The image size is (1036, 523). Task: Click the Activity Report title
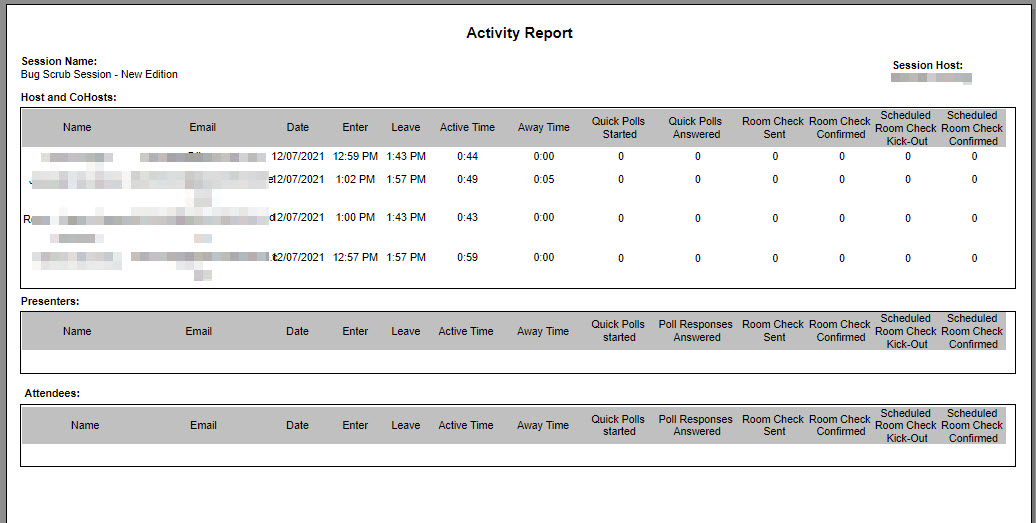pyautogui.click(x=519, y=33)
